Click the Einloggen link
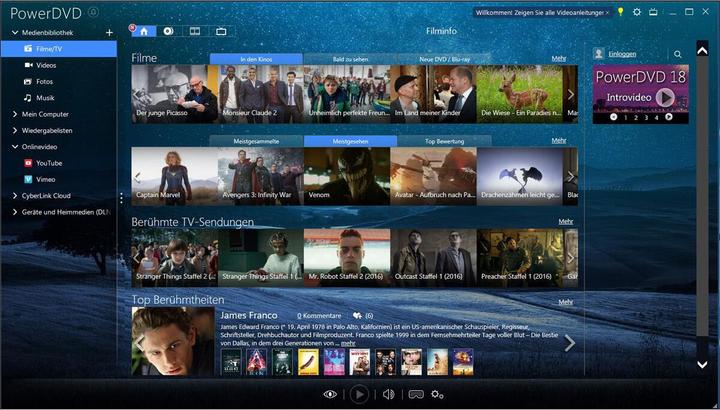Image resolution: width=720 pixels, height=410 pixels. pyautogui.click(x=622, y=54)
